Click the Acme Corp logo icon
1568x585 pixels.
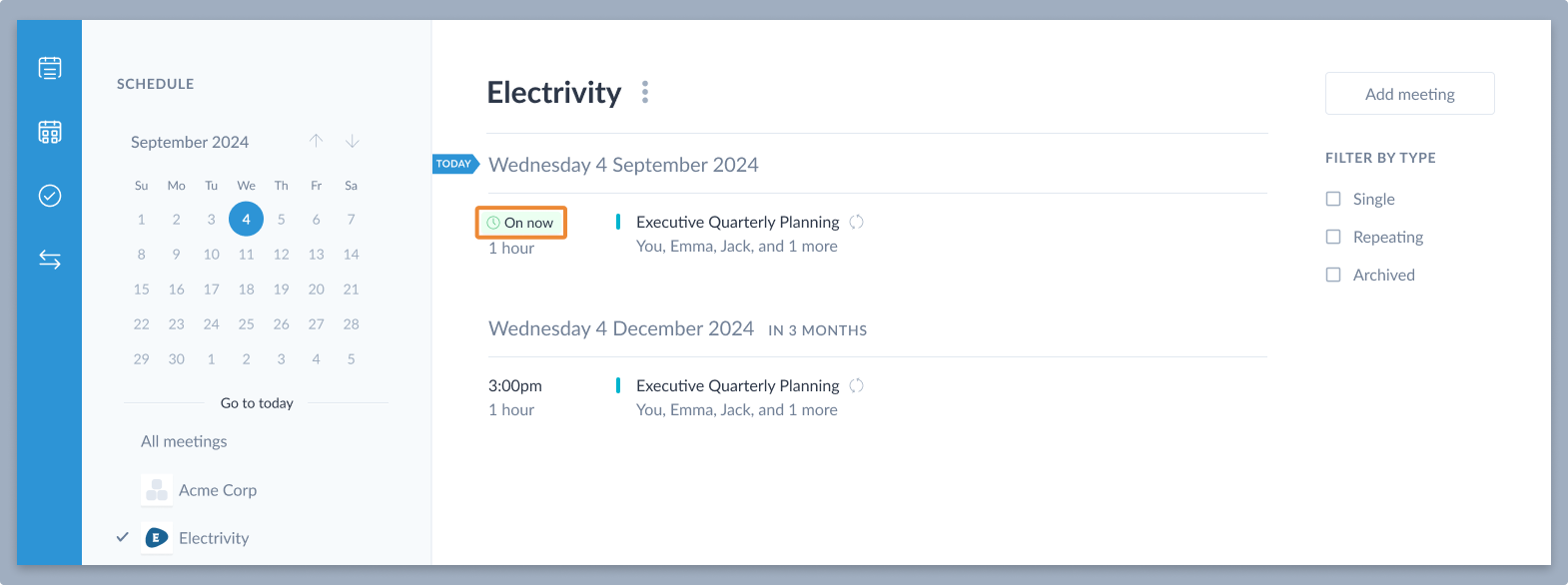point(157,490)
